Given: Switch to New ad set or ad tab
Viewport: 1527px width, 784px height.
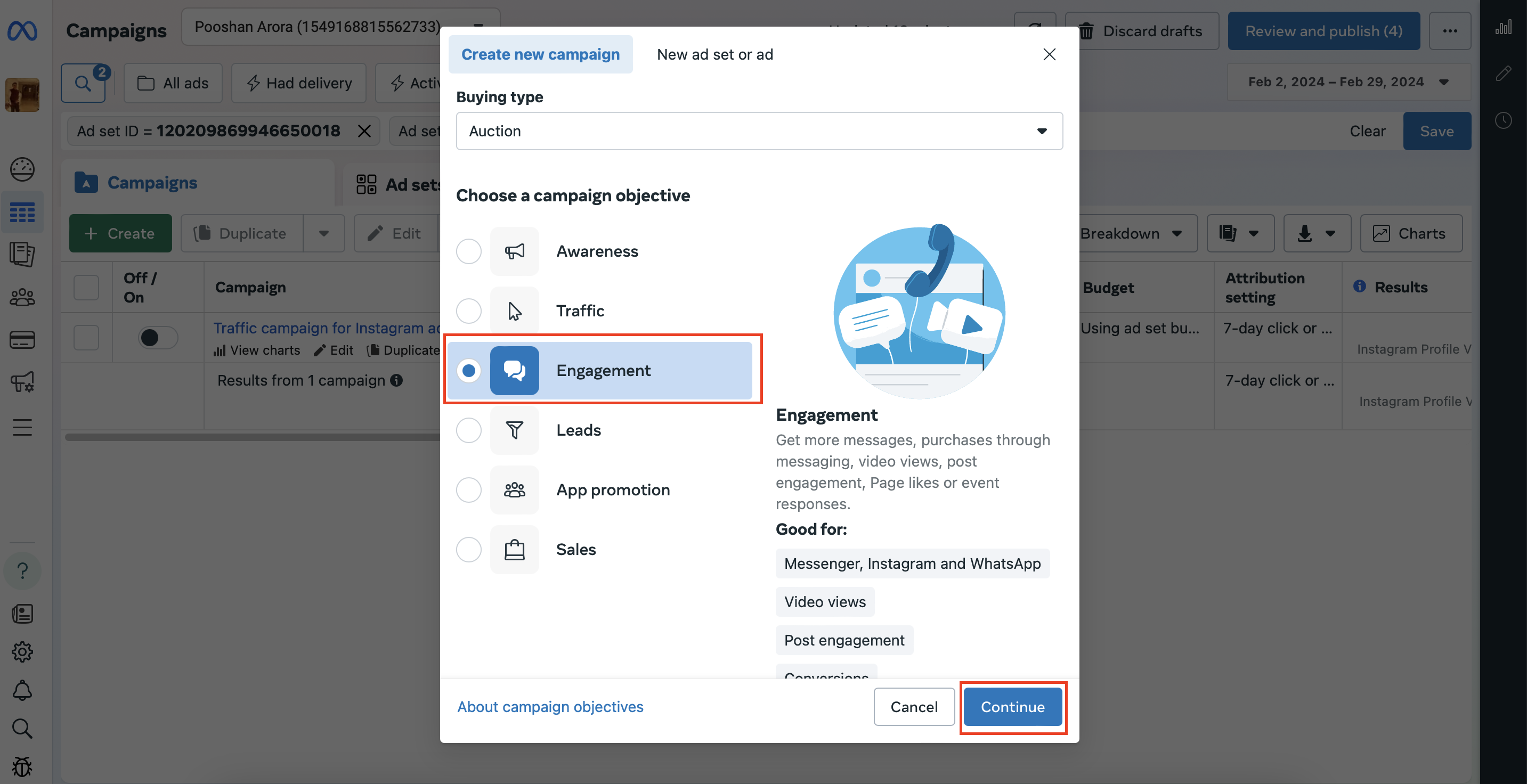Looking at the screenshot, I should [x=715, y=54].
